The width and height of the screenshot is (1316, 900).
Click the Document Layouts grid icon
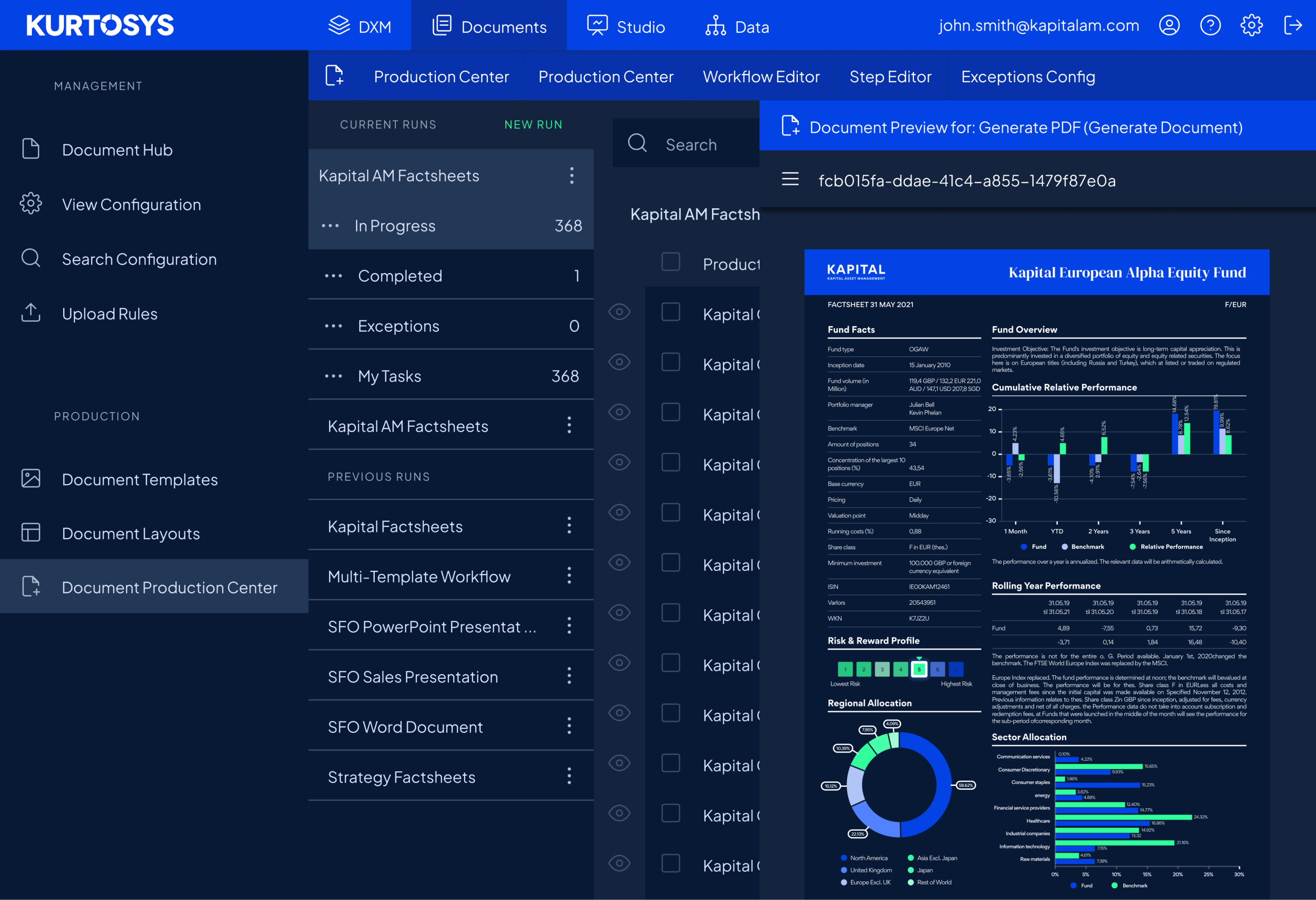point(30,532)
